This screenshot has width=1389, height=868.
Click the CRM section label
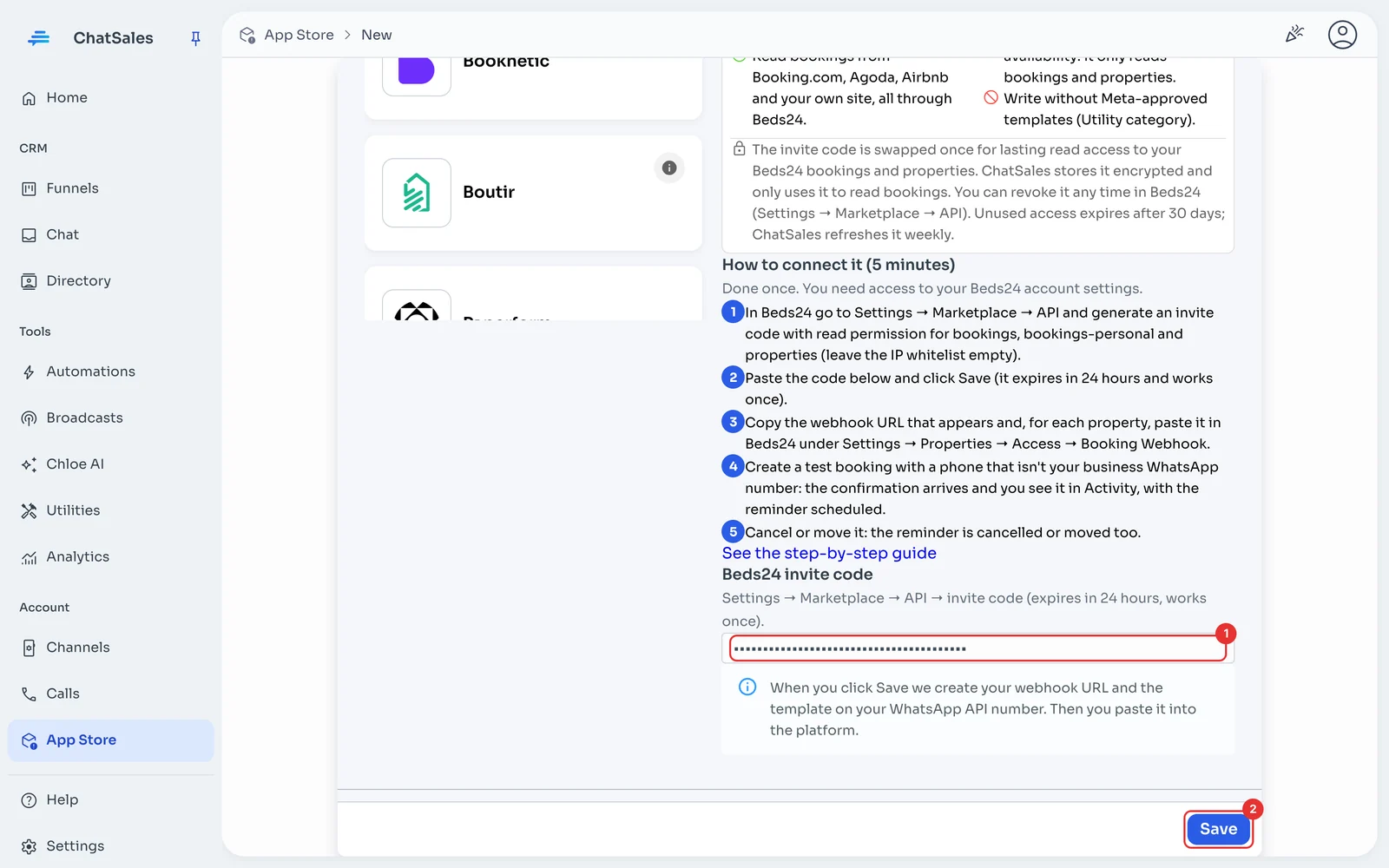(x=34, y=148)
